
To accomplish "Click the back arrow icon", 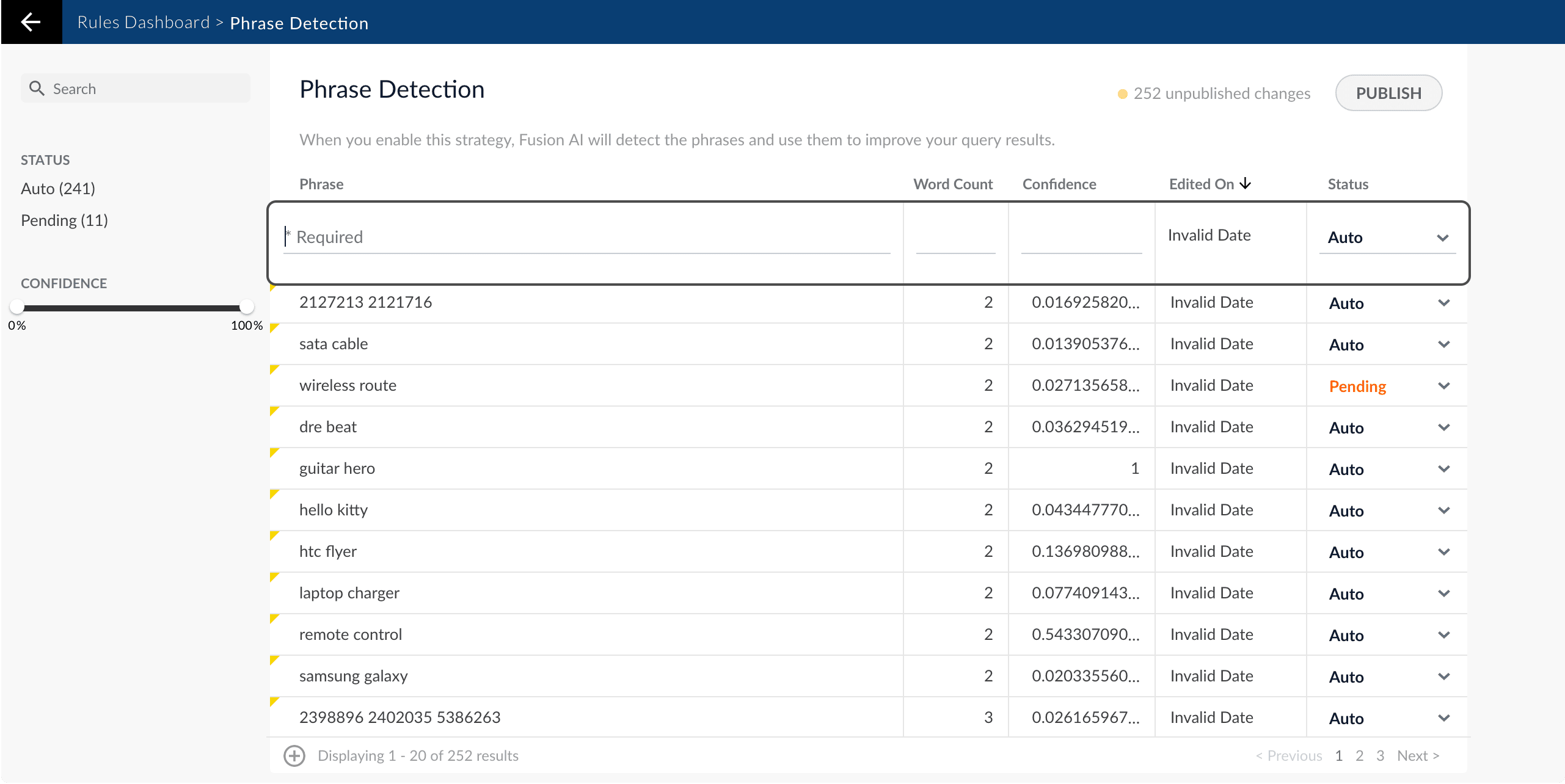I will 31,22.
